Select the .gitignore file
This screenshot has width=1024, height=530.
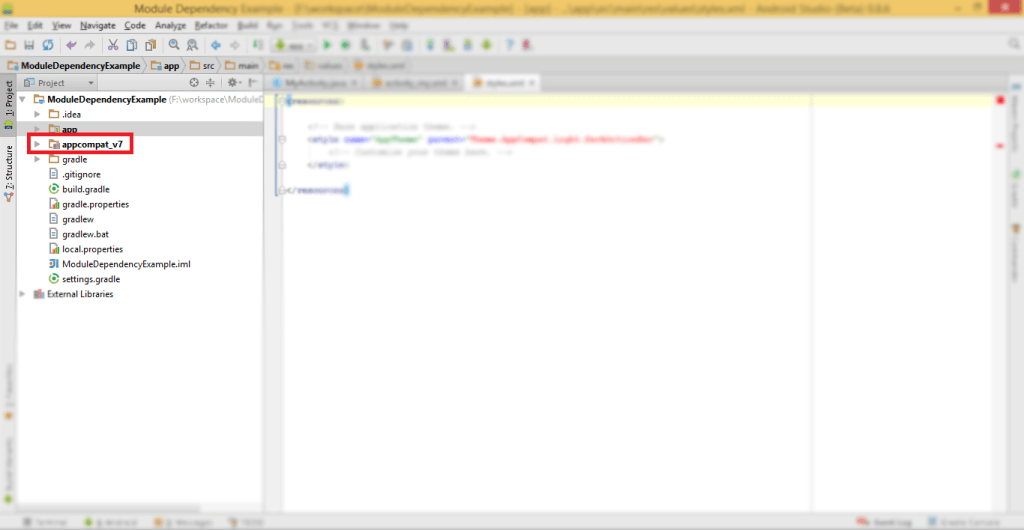click(x=82, y=174)
